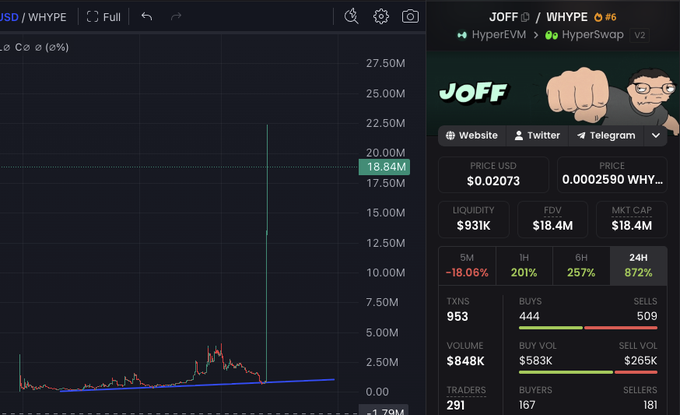680x415 pixels.
Task: Click the PRICE USD $0.02073 box
Action: pyautogui.click(x=494, y=174)
